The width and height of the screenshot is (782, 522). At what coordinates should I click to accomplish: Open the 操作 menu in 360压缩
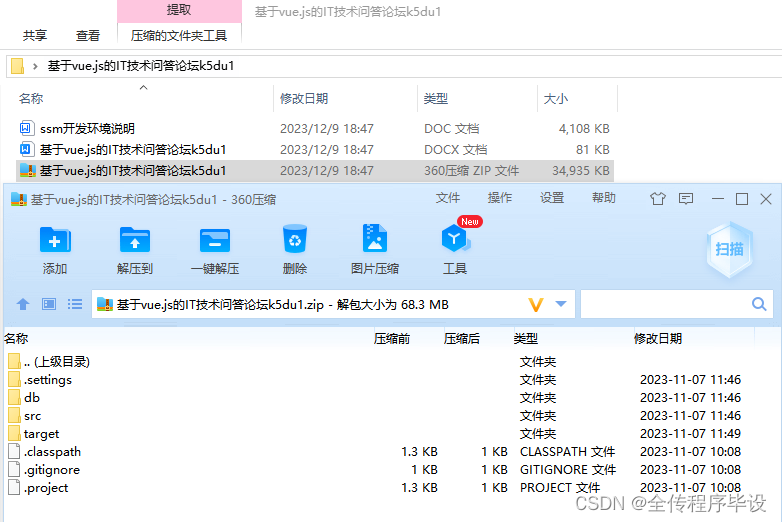500,198
